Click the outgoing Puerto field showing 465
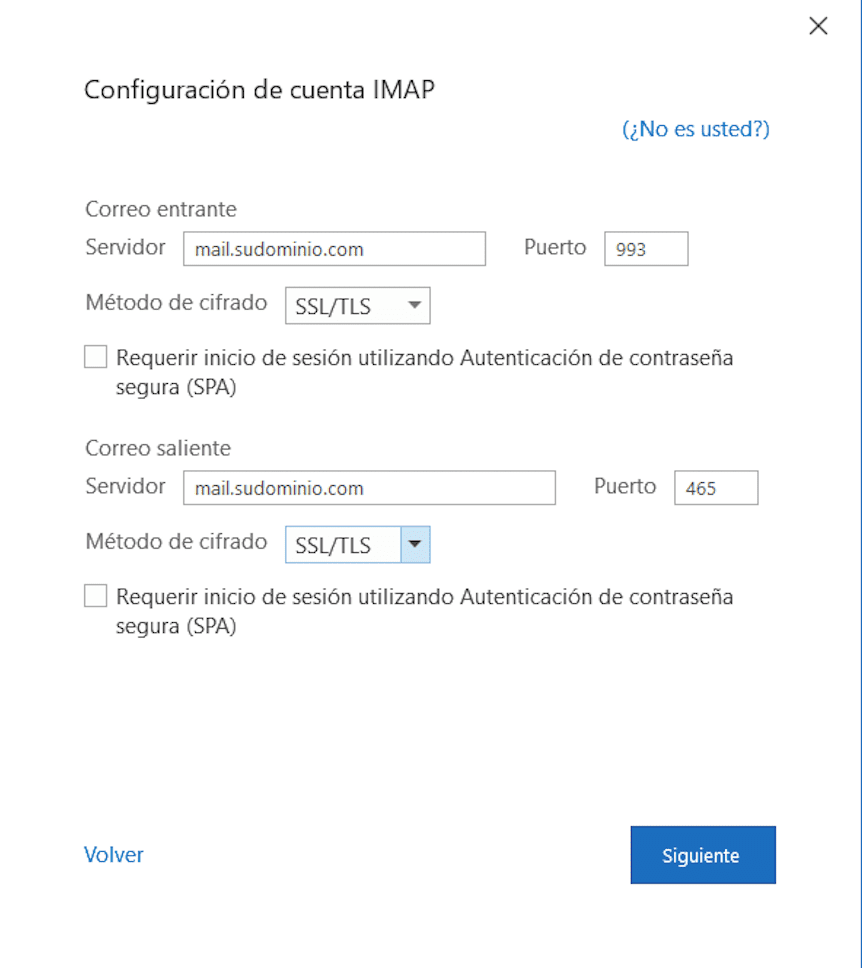 (x=716, y=488)
